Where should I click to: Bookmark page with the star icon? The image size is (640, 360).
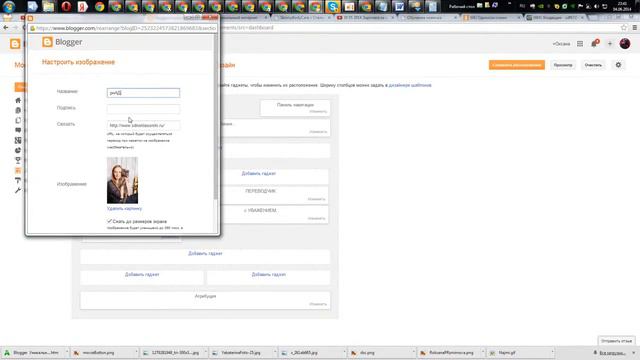pos(624,28)
